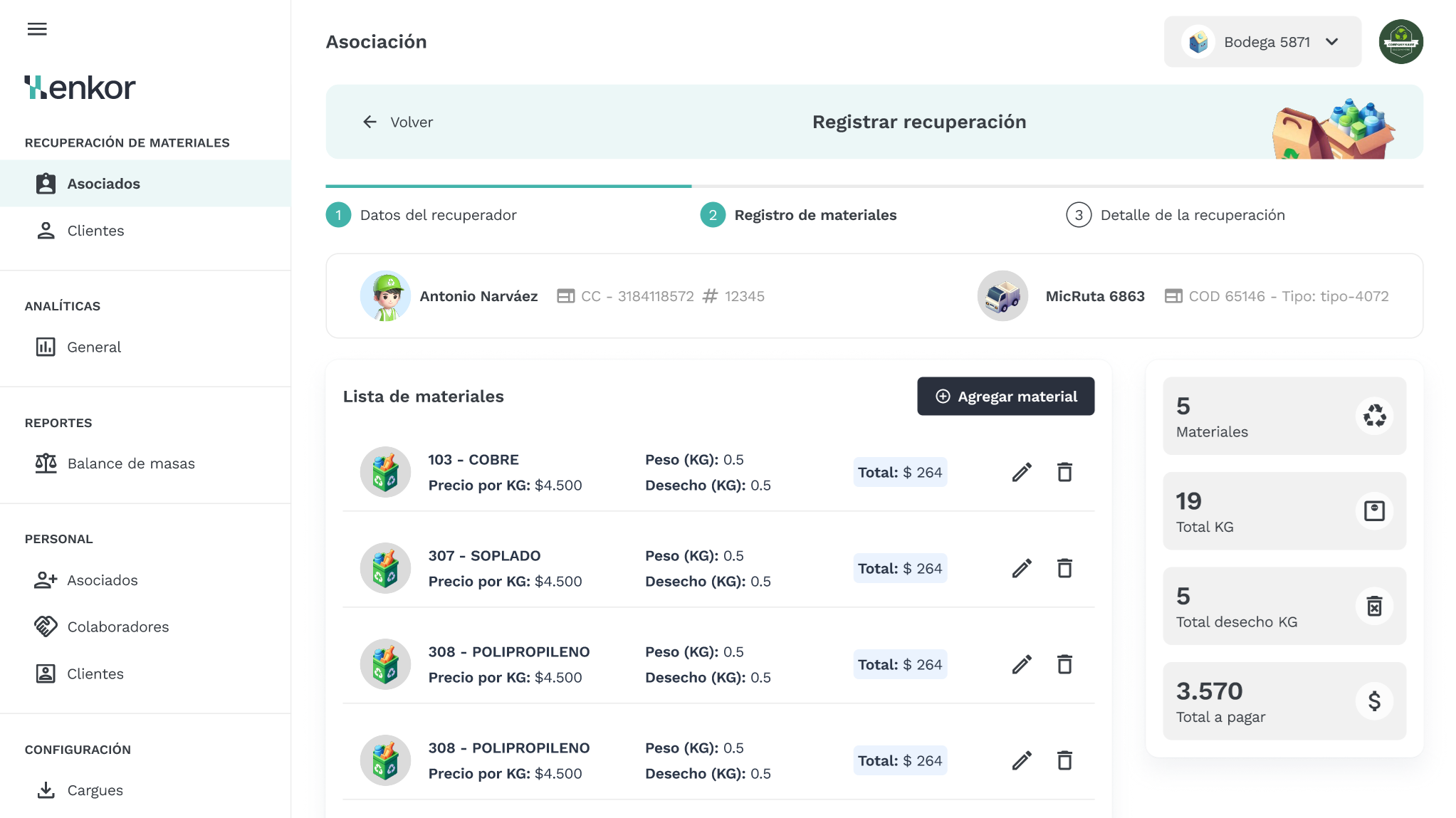
Task: Open the Colaboradores handshake icon
Action: click(46, 626)
